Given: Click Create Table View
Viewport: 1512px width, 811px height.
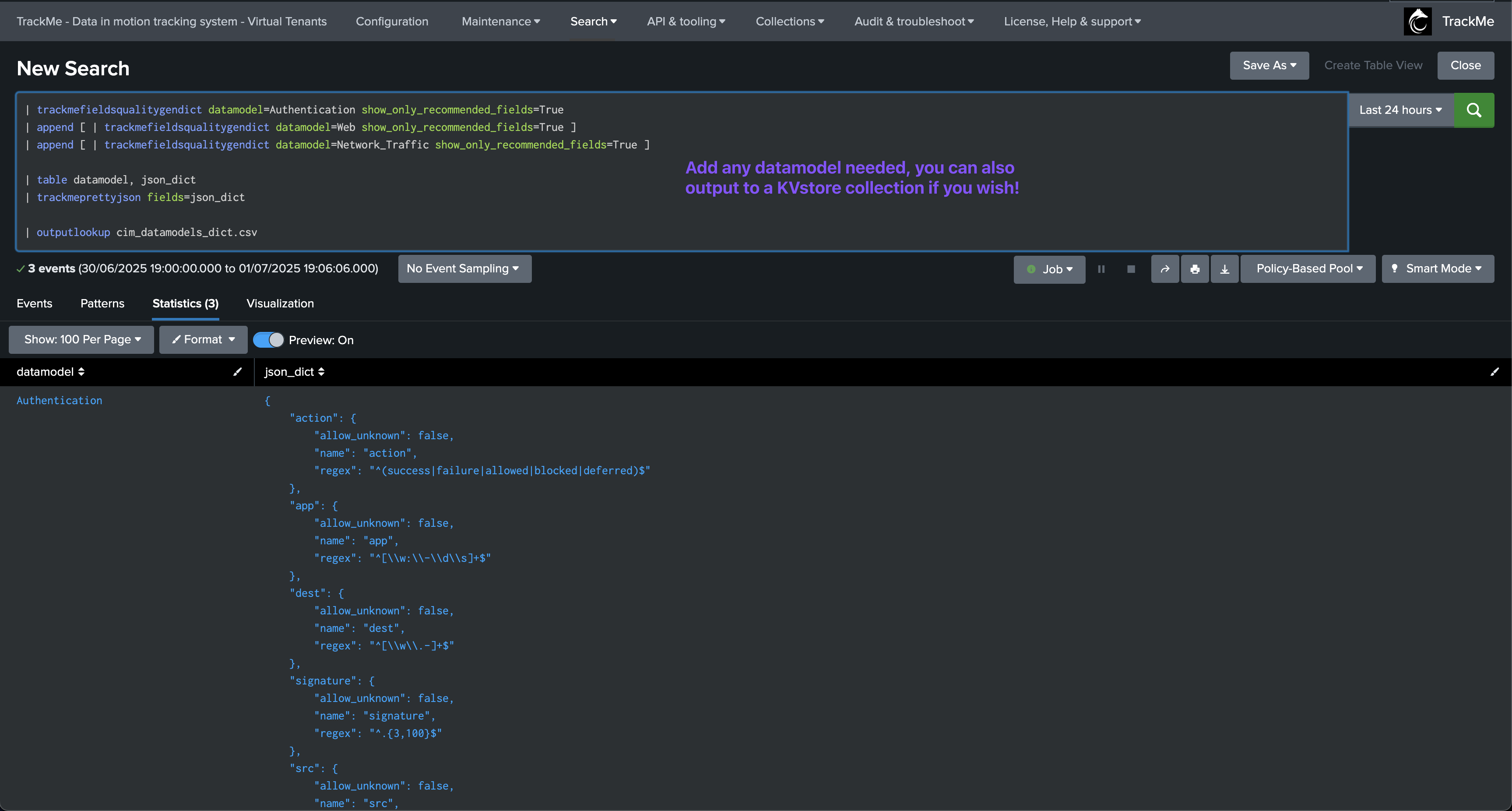Looking at the screenshot, I should point(1373,65).
